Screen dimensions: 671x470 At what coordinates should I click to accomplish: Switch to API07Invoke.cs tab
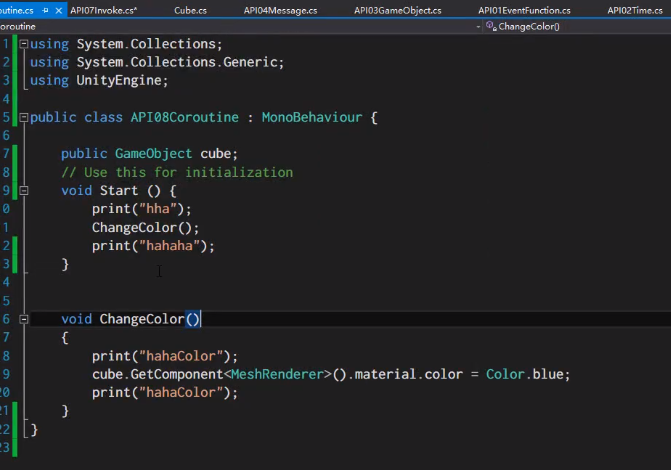104,11
